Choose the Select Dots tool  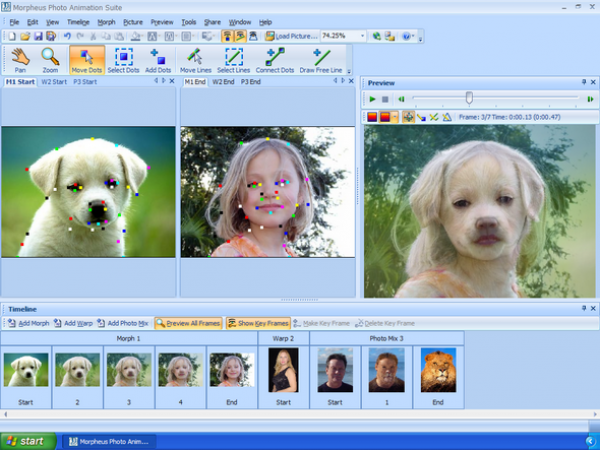click(x=124, y=60)
